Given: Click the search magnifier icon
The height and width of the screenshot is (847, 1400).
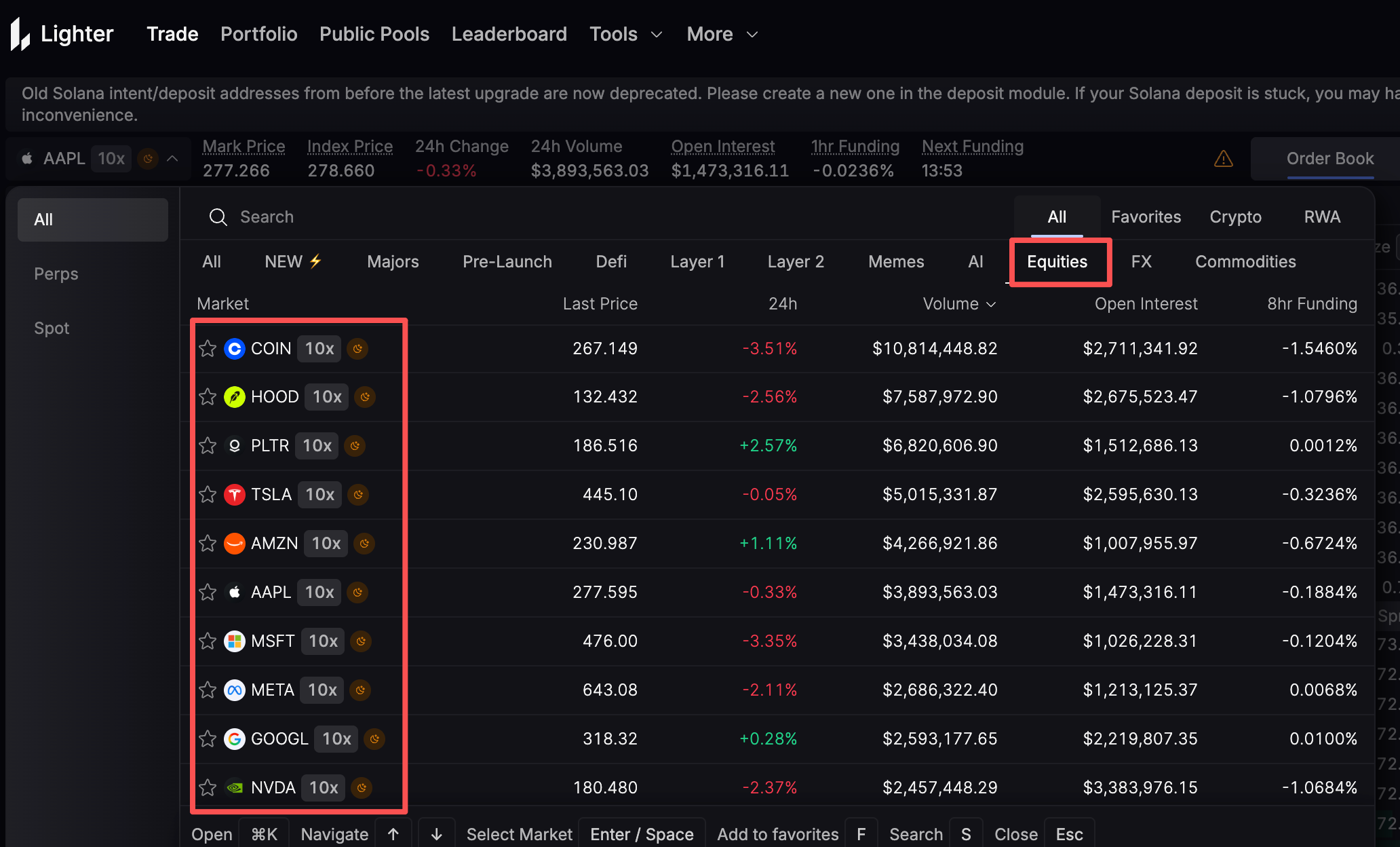Looking at the screenshot, I should [x=218, y=217].
